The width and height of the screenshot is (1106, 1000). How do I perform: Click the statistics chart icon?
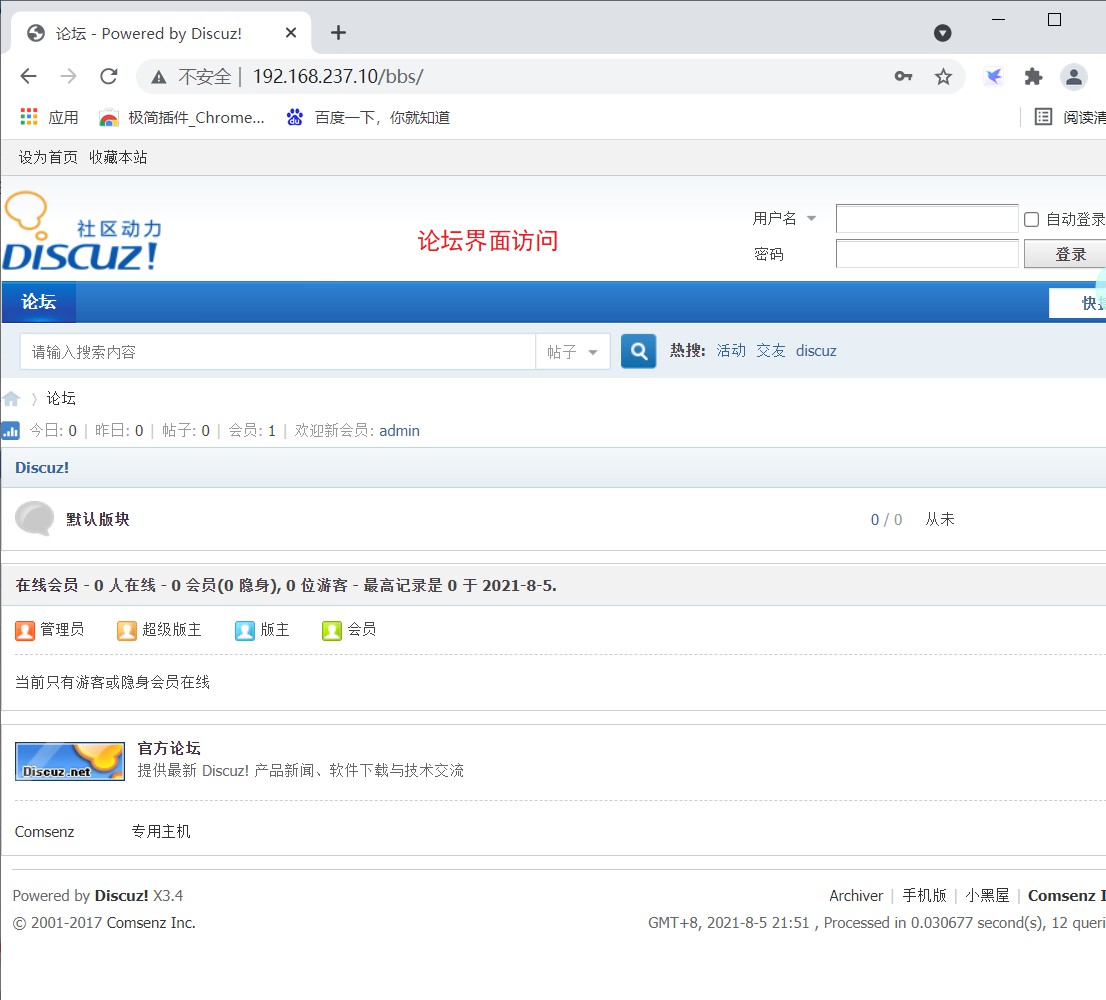point(11,430)
